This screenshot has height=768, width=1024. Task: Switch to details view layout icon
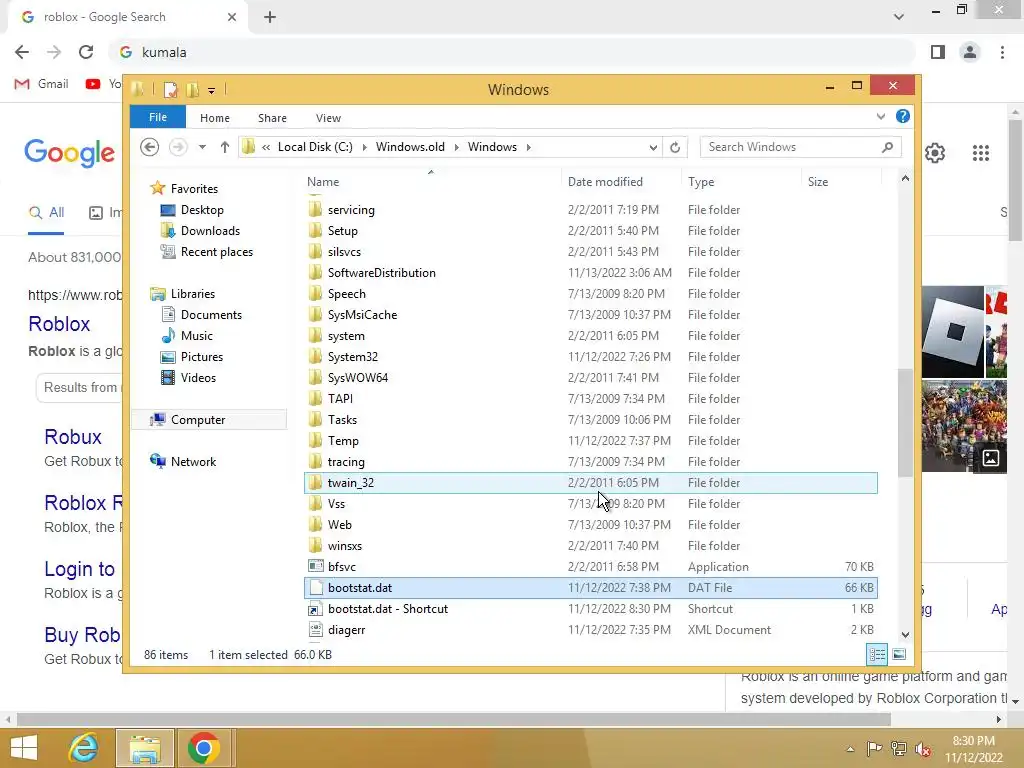[x=877, y=654]
